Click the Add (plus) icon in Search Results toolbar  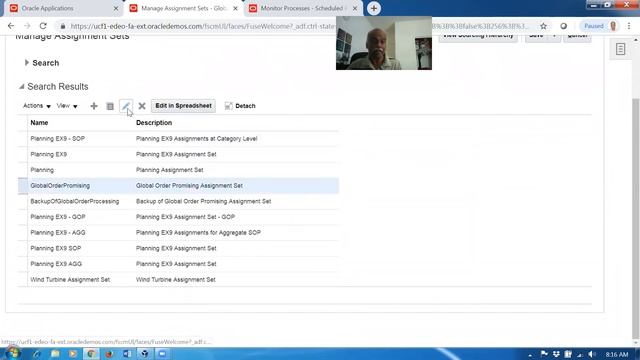click(x=94, y=106)
